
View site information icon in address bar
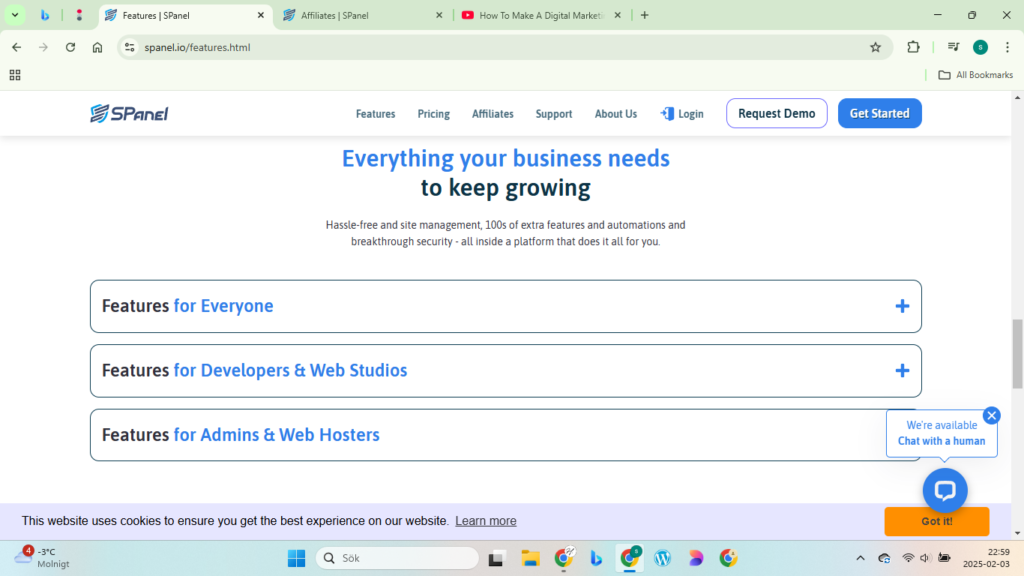(x=130, y=47)
